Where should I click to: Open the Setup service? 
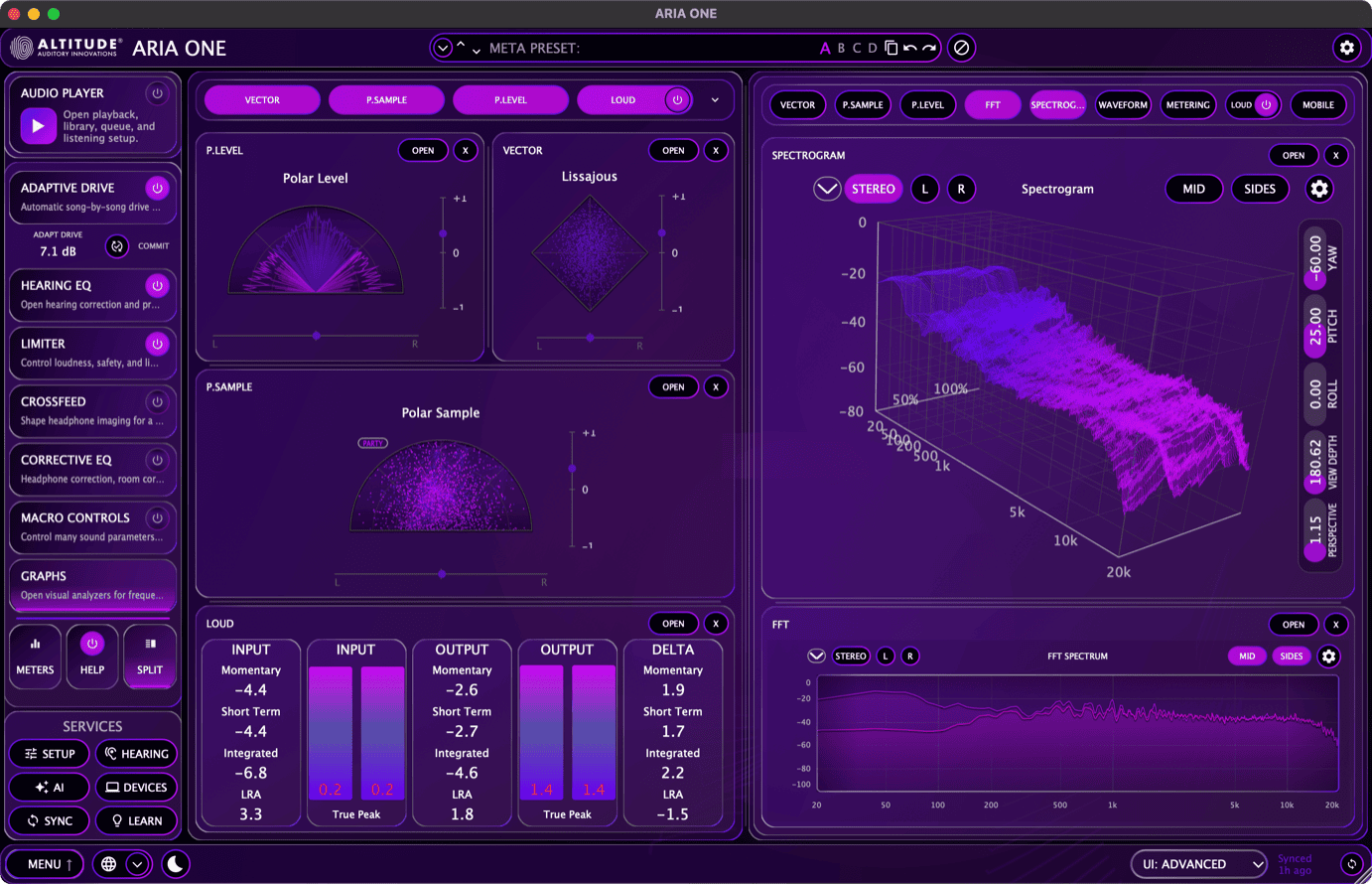click(x=50, y=754)
